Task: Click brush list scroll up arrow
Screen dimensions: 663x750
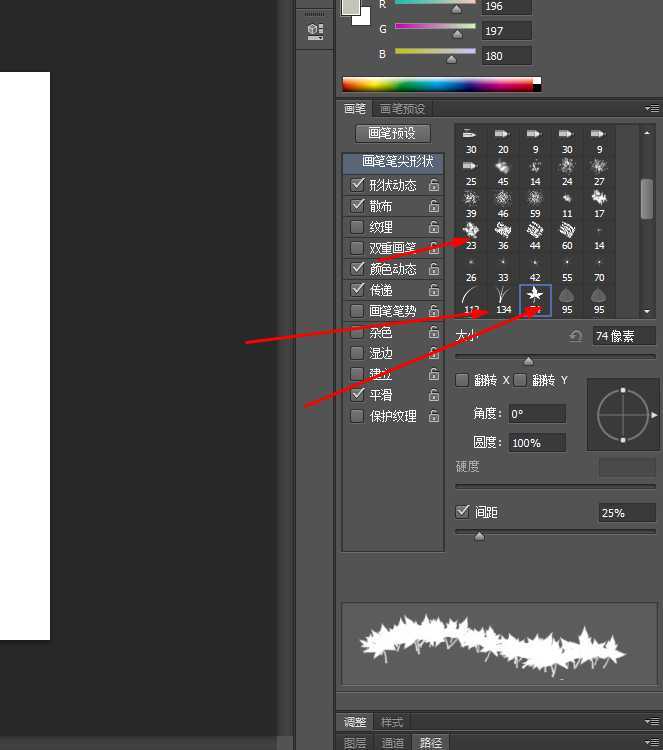Action: (647, 133)
